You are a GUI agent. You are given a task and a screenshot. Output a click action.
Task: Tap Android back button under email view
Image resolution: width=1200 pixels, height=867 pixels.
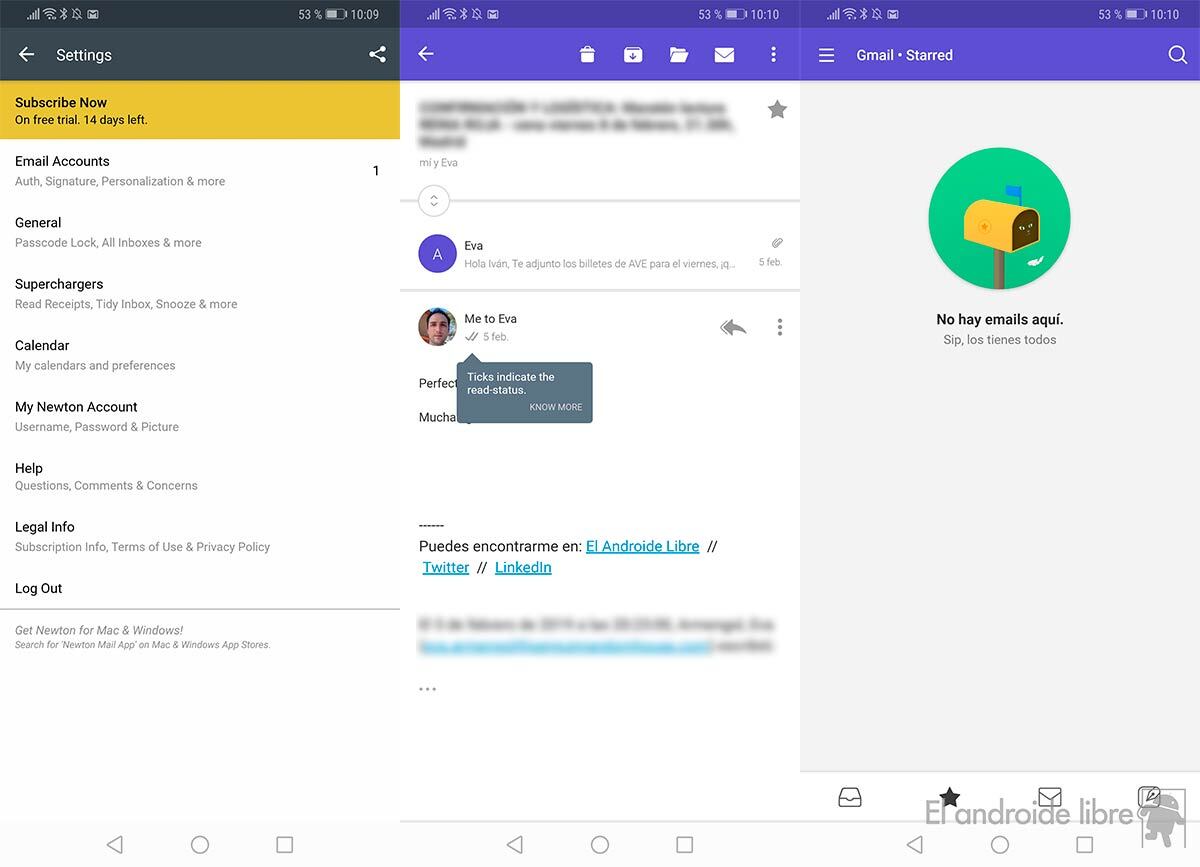click(515, 845)
